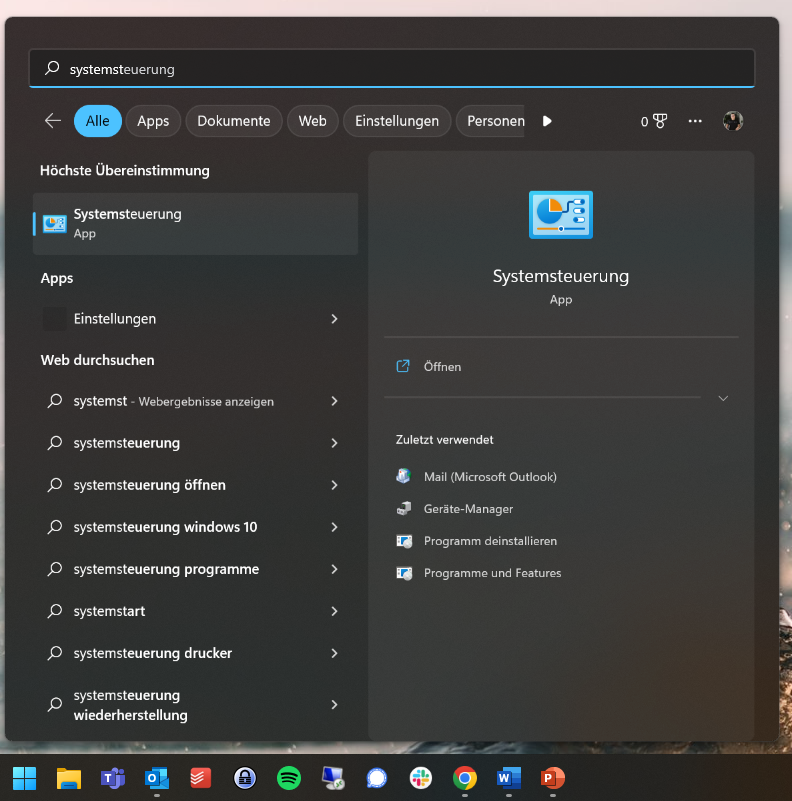The image size is (792, 801).
Task: Select web suggestion 'systemsteuerung drucker'
Action: pyautogui.click(x=152, y=653)
